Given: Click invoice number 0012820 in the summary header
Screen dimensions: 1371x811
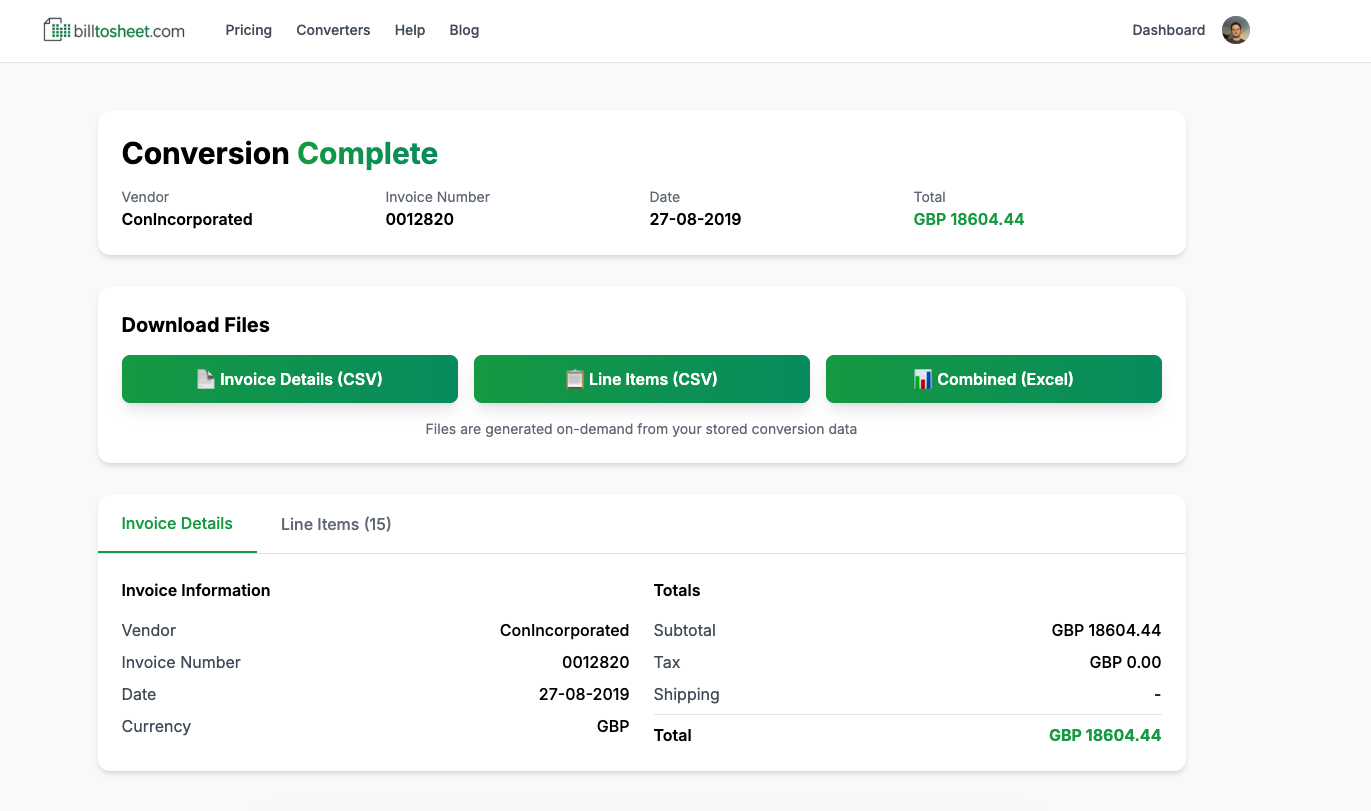Looking at the screenshot, I should (x=419, y=219).
